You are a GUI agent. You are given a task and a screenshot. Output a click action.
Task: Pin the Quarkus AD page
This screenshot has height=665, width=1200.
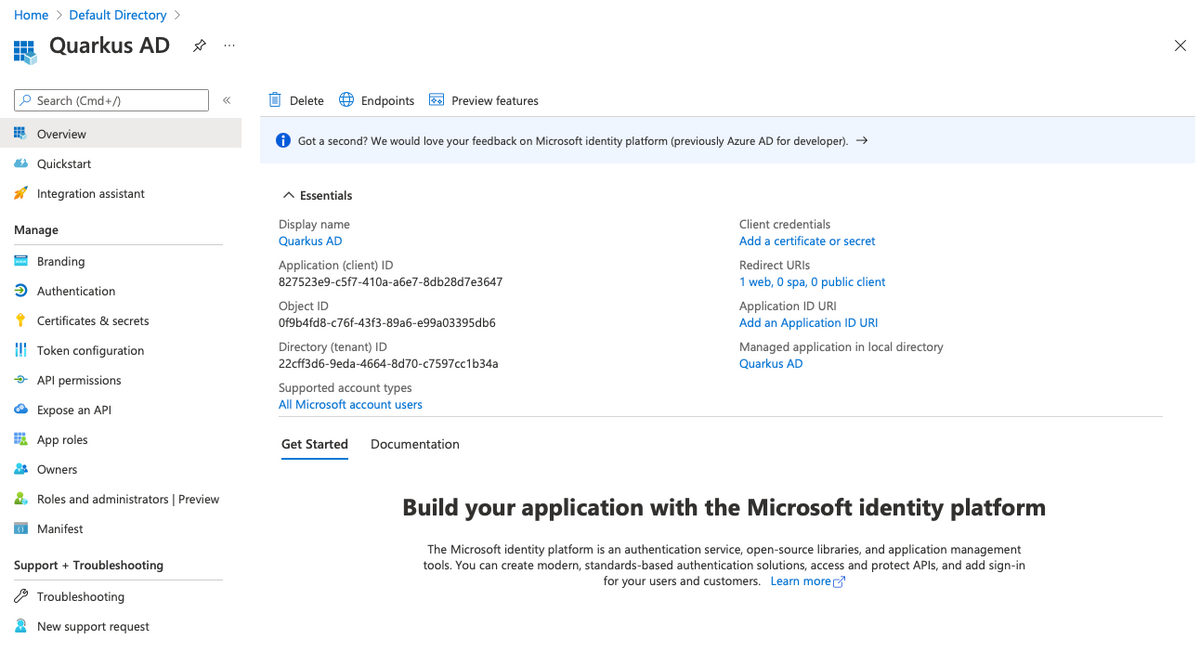click(x=199, y=46)
